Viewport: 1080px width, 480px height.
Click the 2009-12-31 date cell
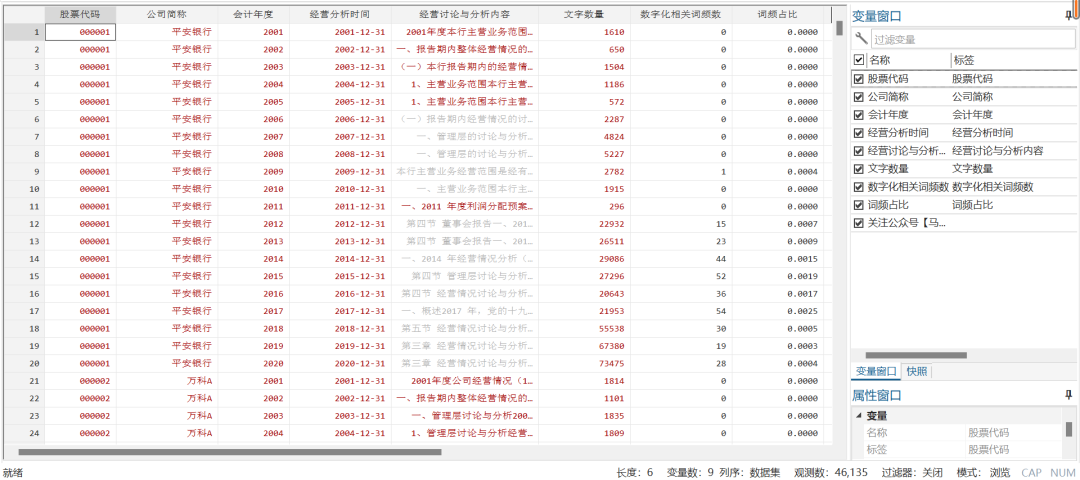[x=340, y=171]
